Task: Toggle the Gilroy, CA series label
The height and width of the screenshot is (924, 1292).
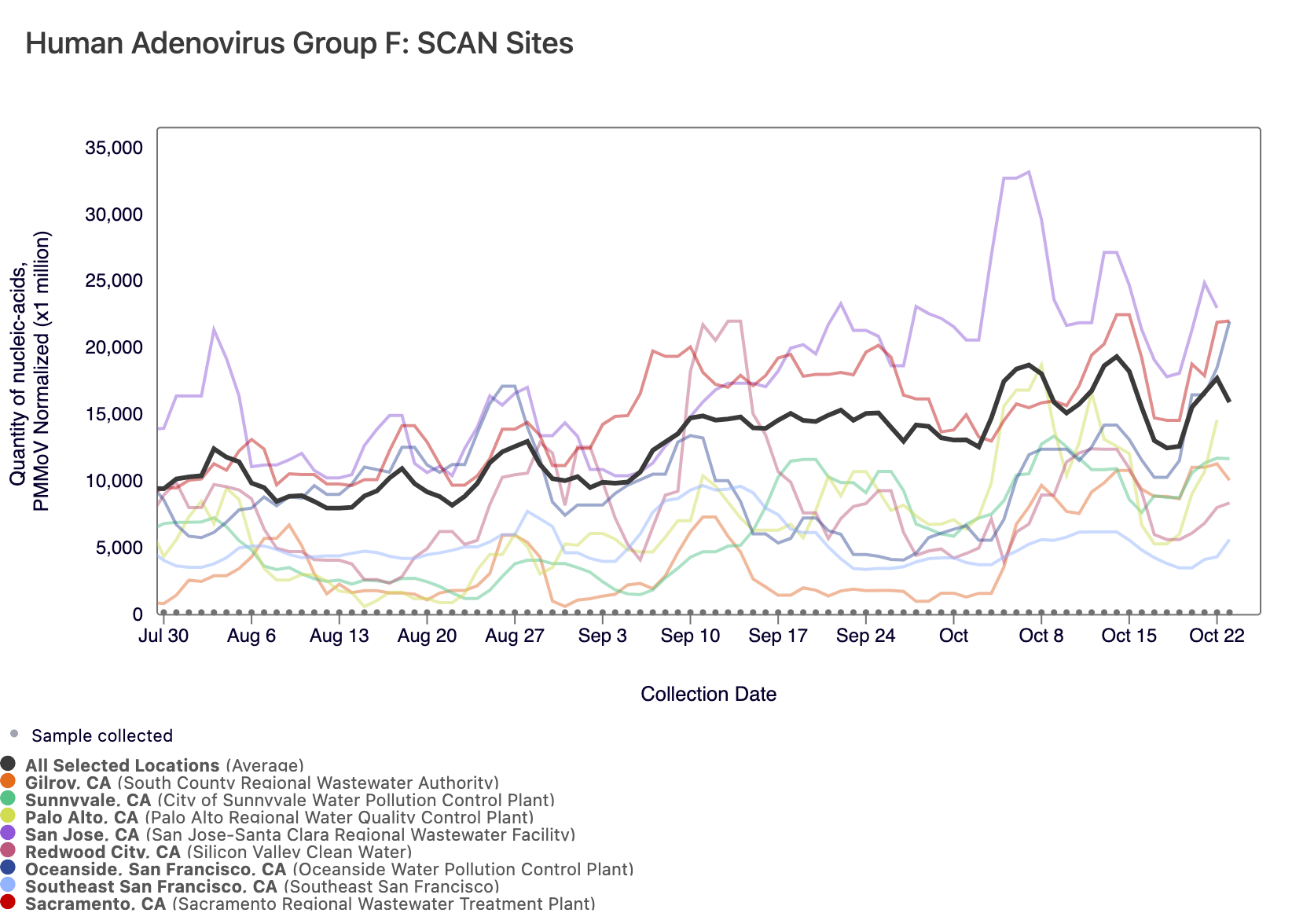Action: point(68,783)
